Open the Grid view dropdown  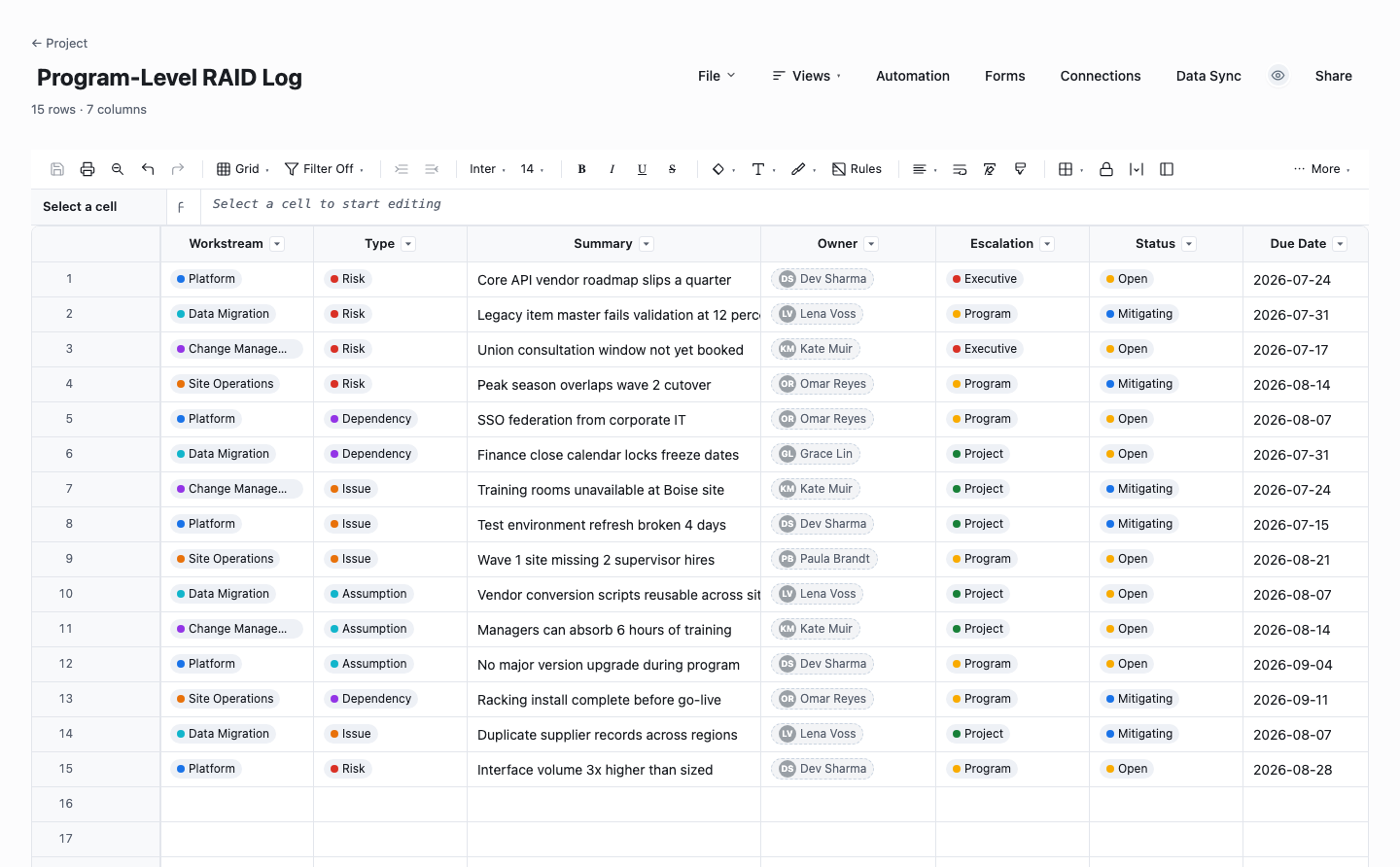pos(243,169)
